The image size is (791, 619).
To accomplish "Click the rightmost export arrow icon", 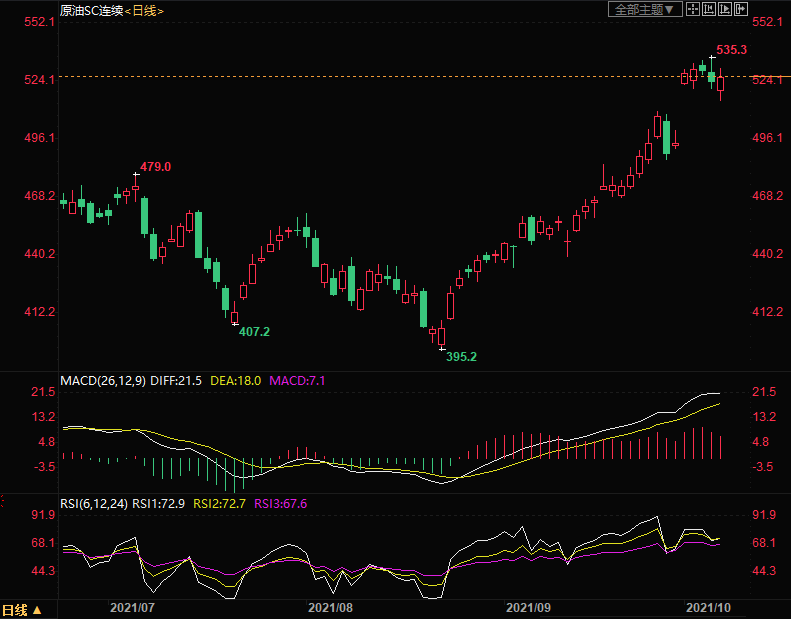I will 741,9.
